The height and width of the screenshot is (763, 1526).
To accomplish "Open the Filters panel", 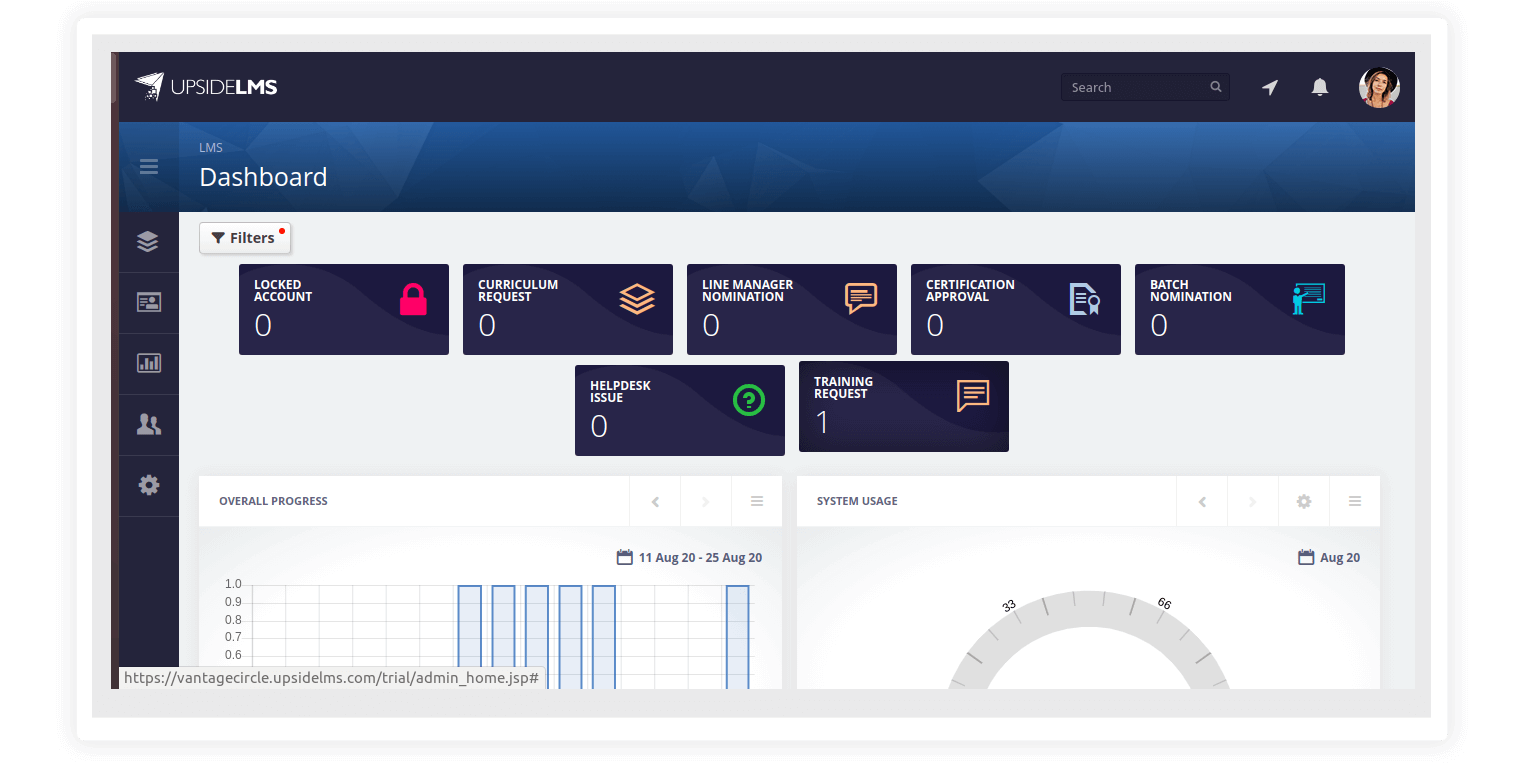I will coord(245,237).
